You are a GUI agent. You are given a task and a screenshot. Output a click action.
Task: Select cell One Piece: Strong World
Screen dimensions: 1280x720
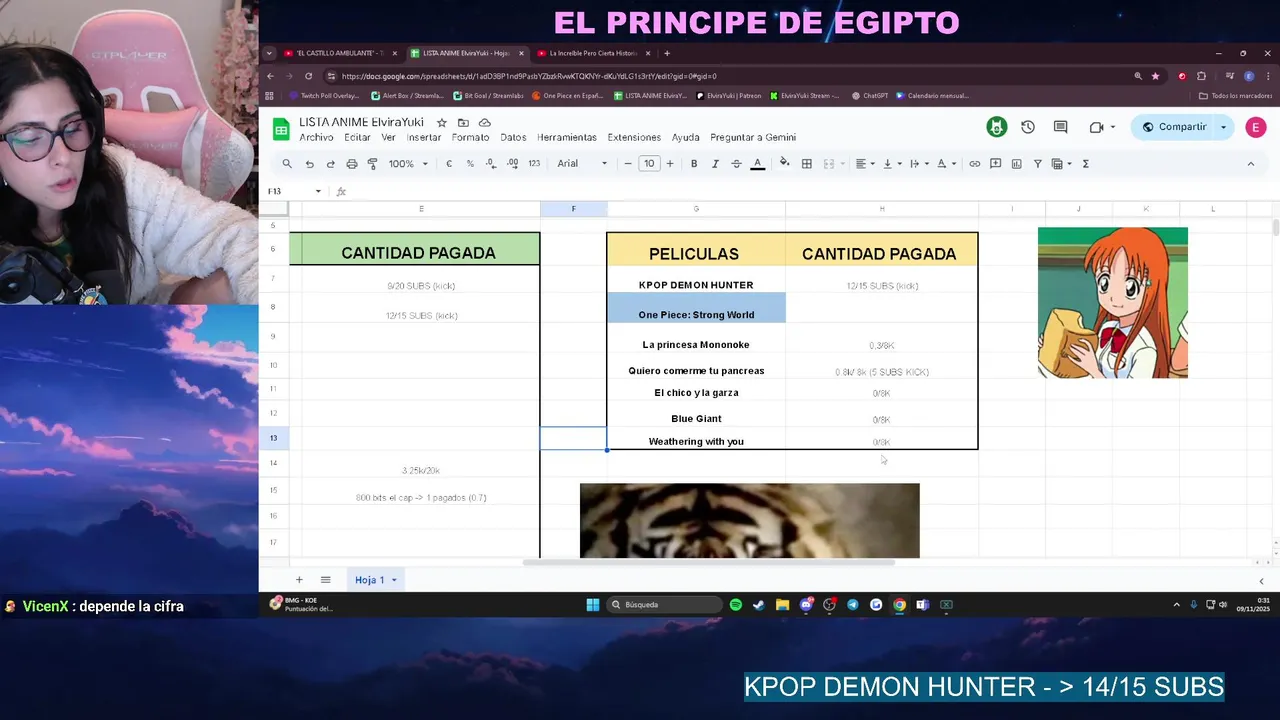tap(696, 308)
